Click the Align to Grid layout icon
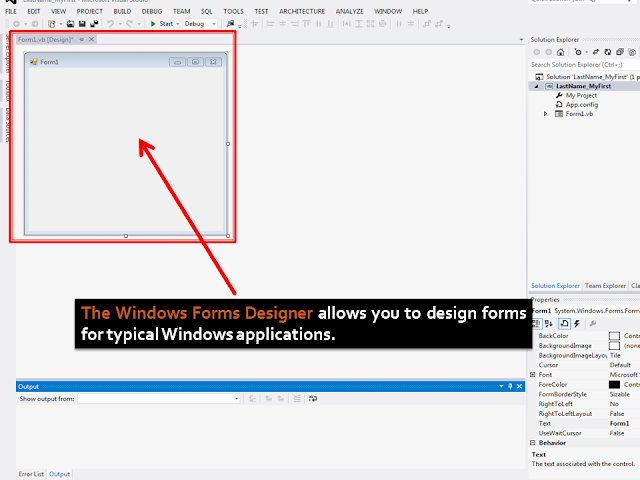 [254, 24]
